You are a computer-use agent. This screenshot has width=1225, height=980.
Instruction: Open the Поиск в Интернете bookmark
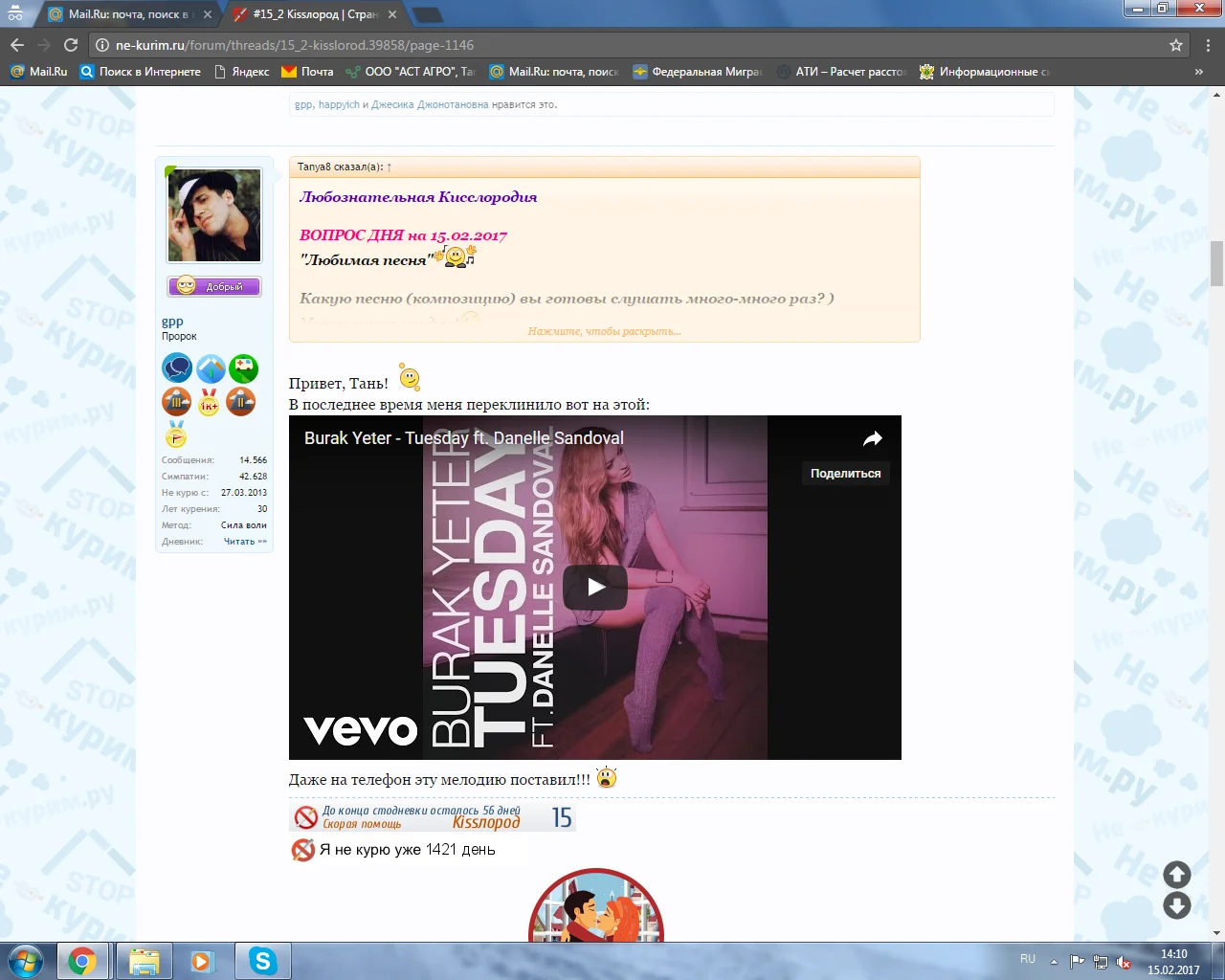(141, 72)
